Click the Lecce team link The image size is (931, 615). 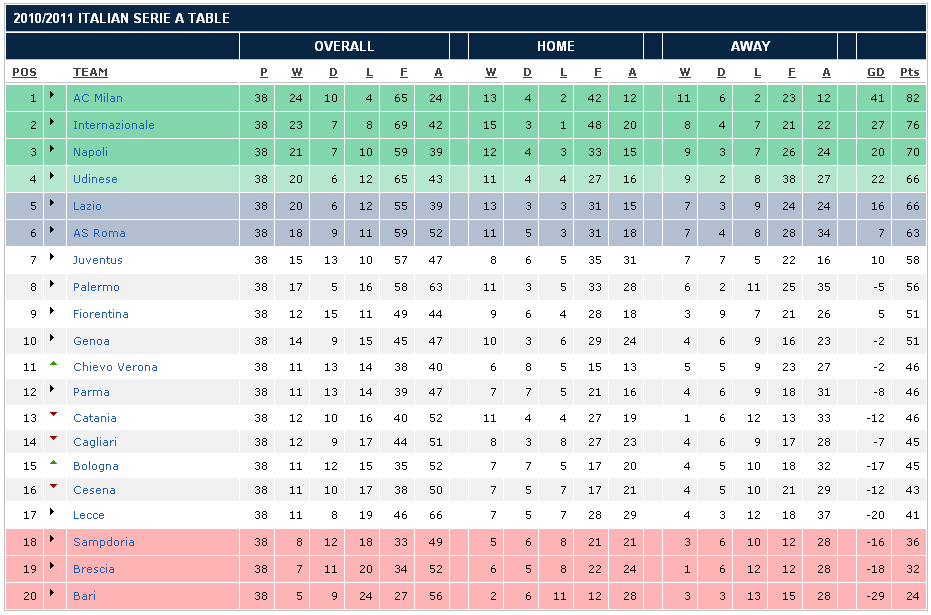pos(88,515)
